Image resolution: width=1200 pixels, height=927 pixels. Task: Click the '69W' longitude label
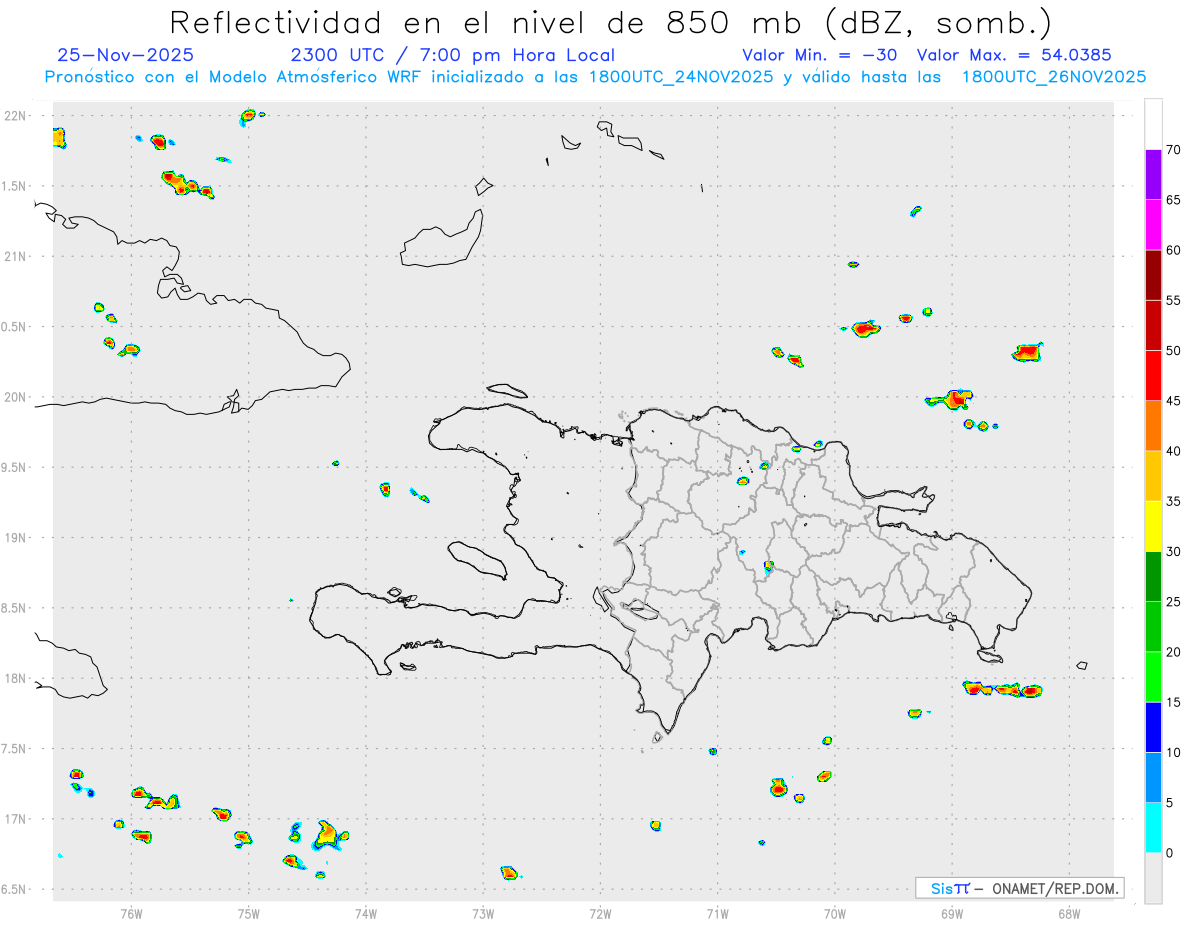[x=952, y=913]
